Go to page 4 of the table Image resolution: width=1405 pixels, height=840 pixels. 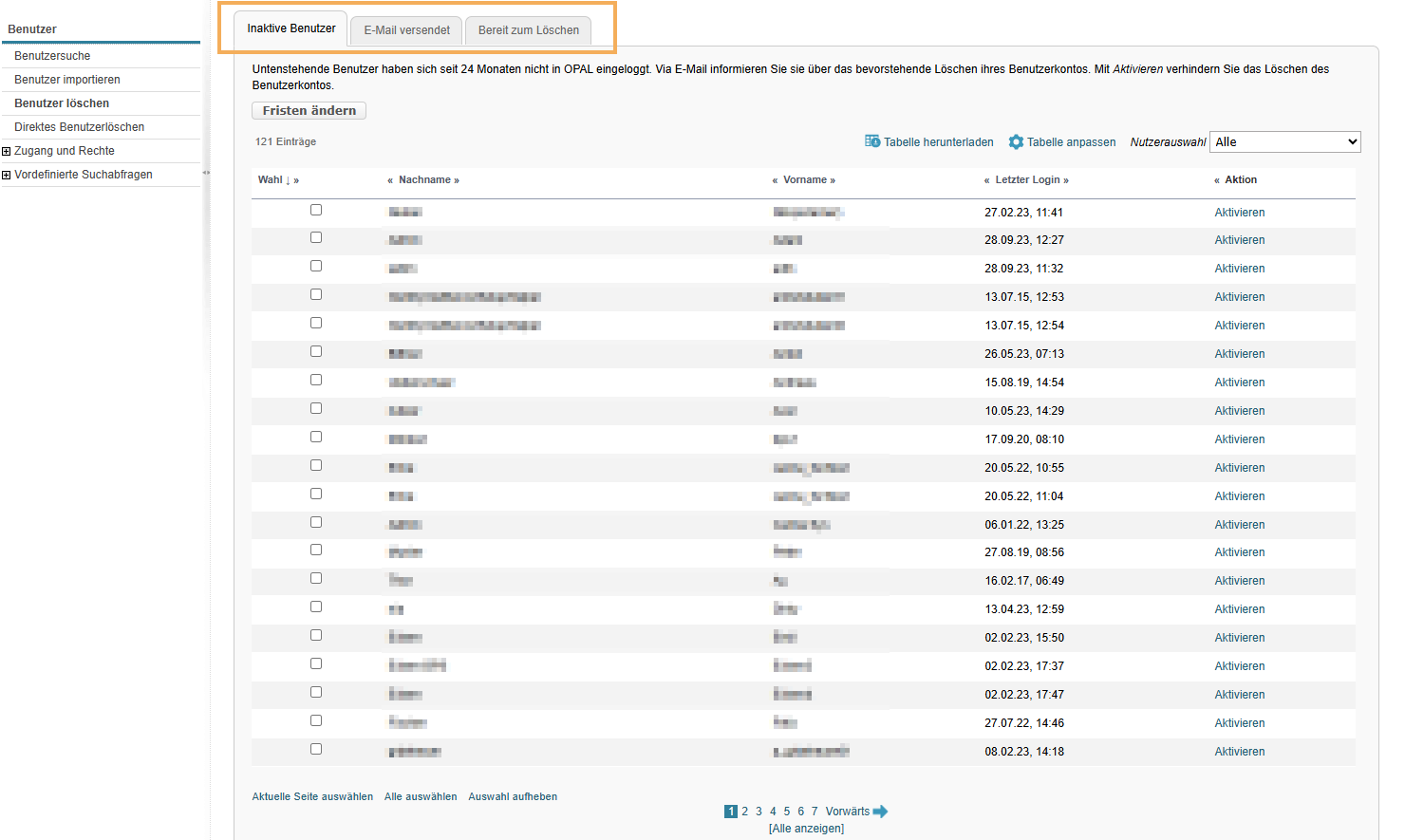(x=773, y=811)
